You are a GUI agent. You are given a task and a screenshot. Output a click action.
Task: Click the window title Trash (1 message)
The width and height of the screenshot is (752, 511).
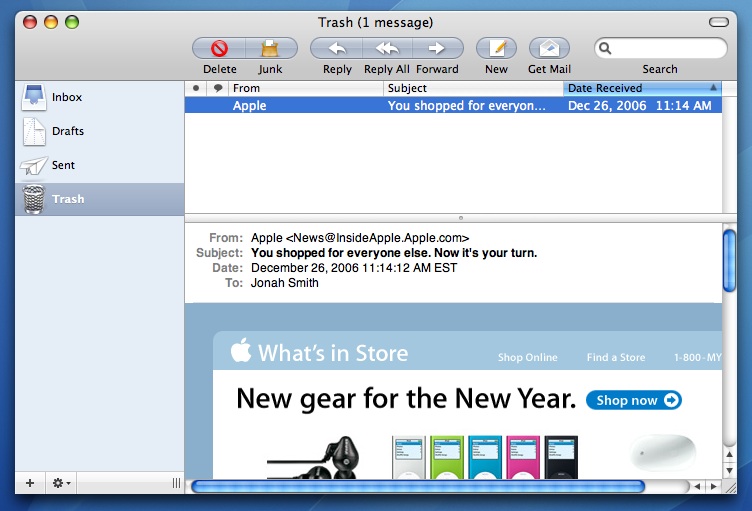coord(376,23)
